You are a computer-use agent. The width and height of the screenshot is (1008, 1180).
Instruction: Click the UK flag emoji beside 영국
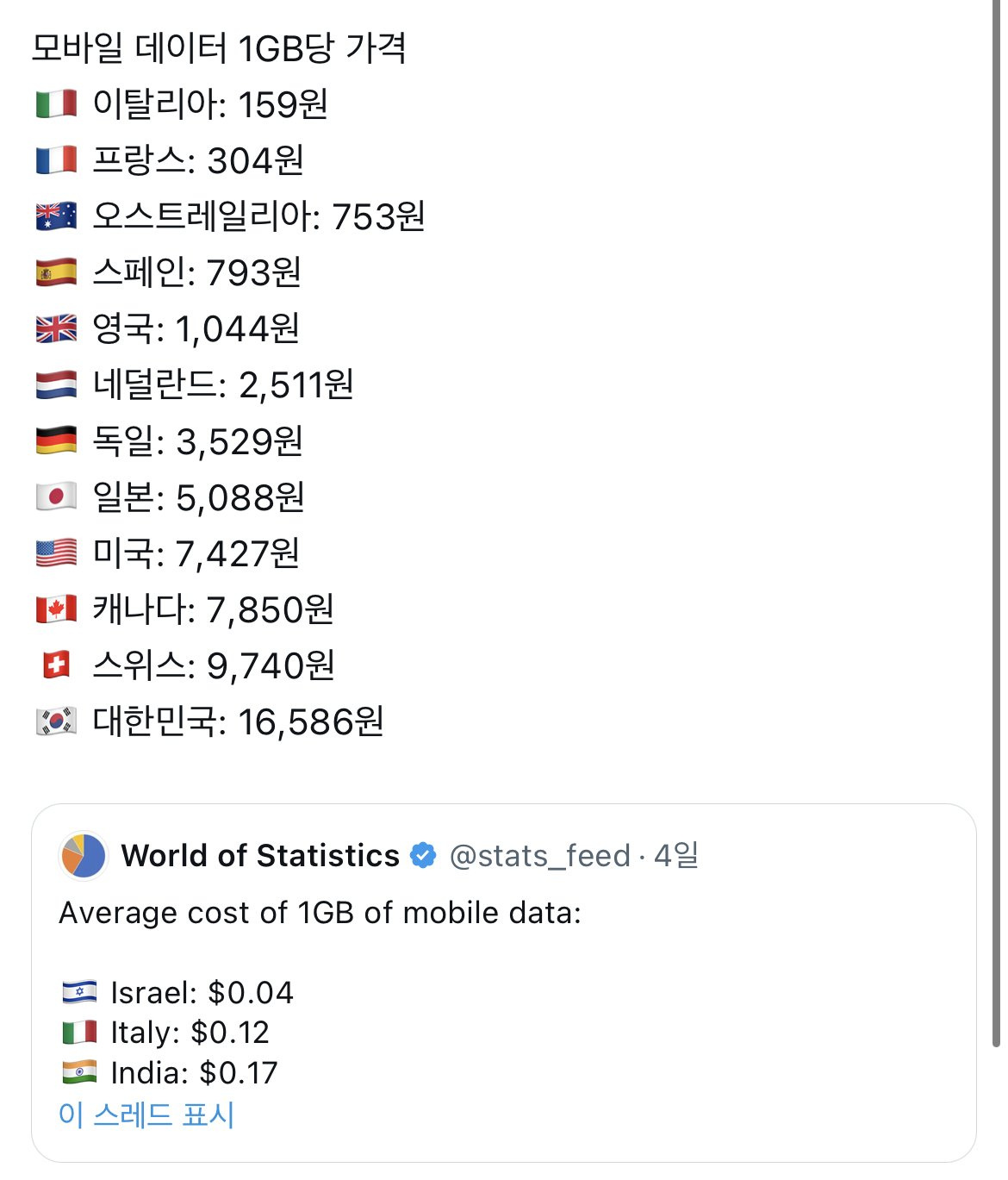tap(56, 328)
